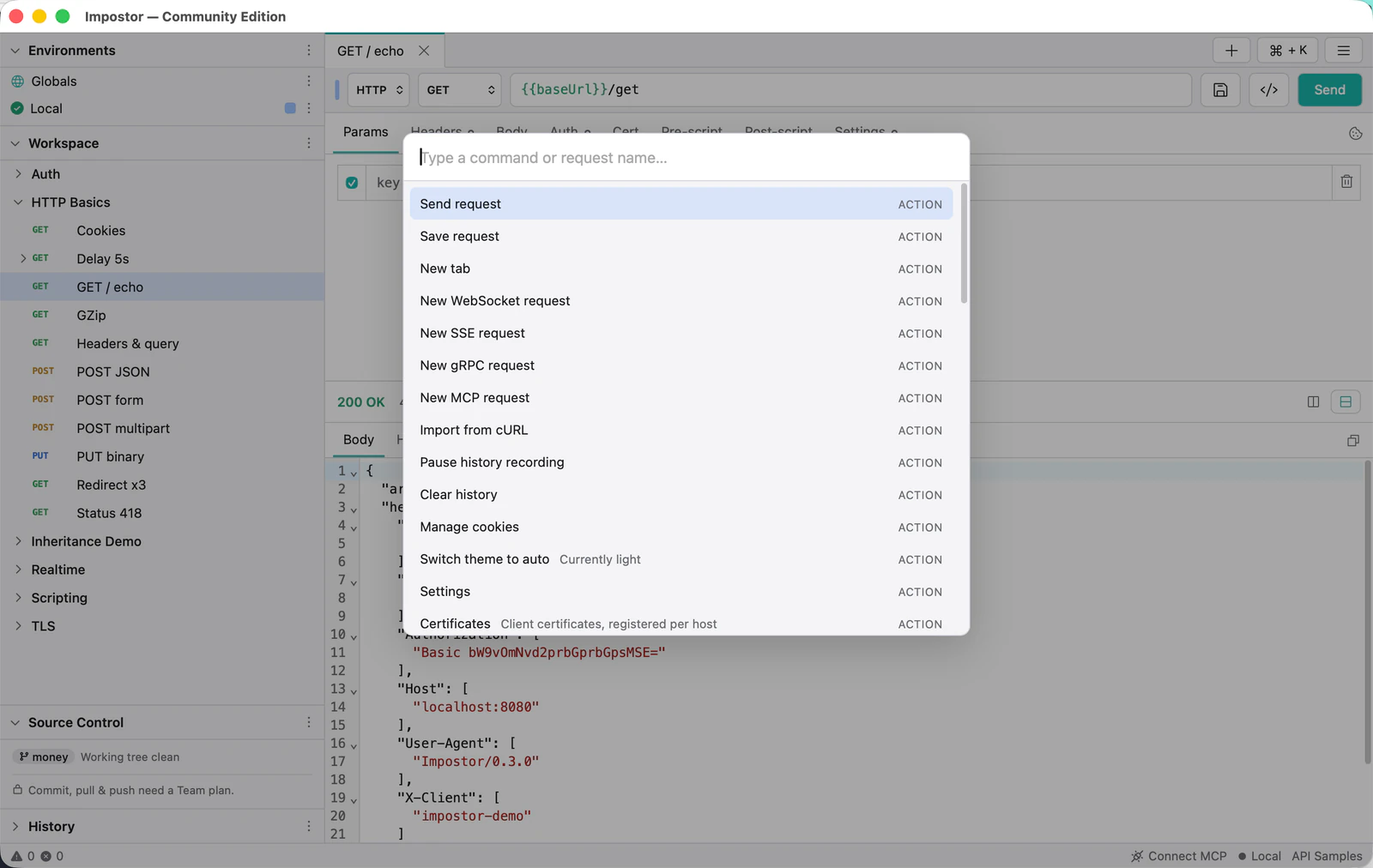
Task: Switch to side-by-side layout icon
Action: point(1313,401)
